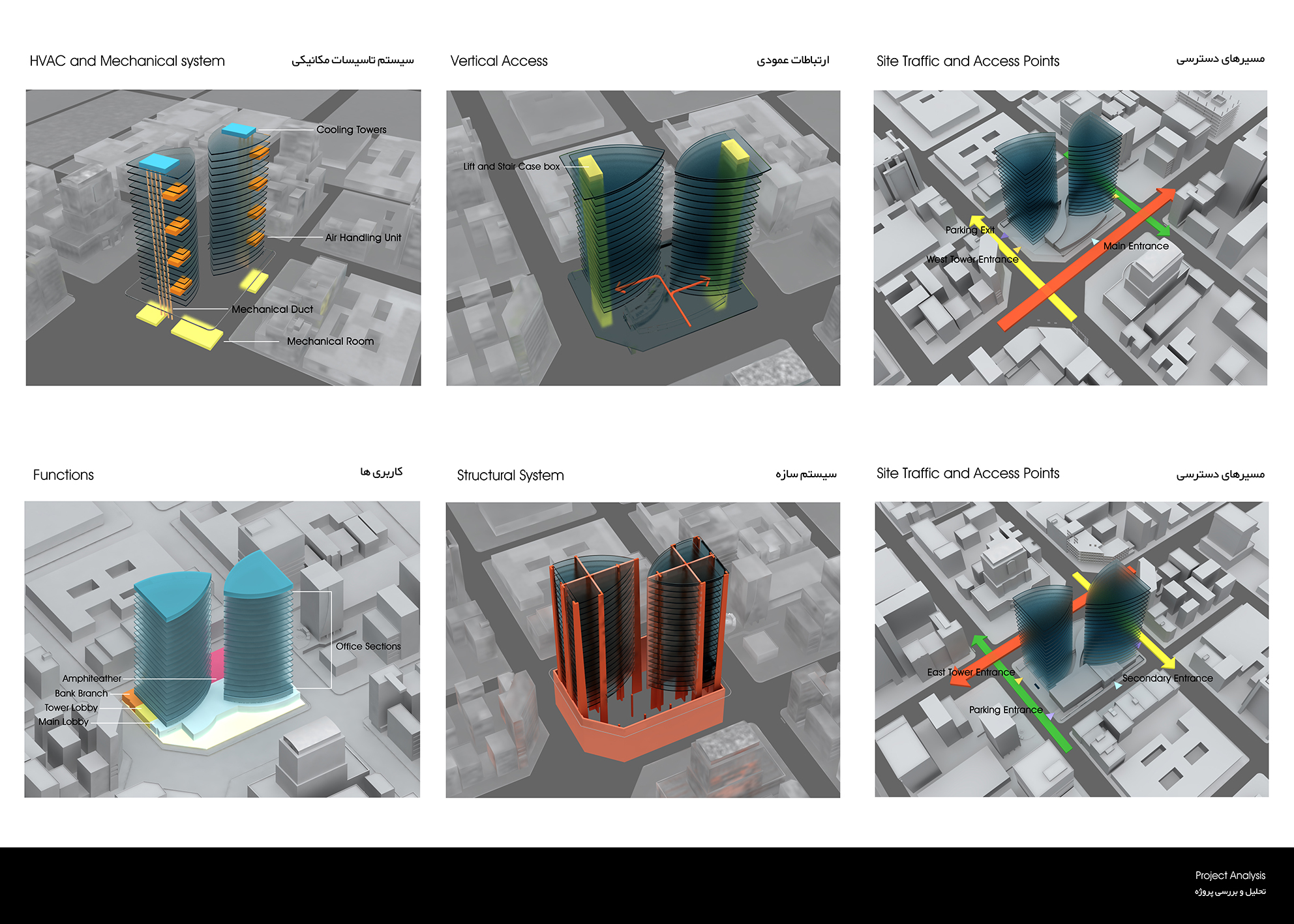1294x924 pixels.
Task: Click the 'Mechanical Duct' label
Action: pos(272,309)
